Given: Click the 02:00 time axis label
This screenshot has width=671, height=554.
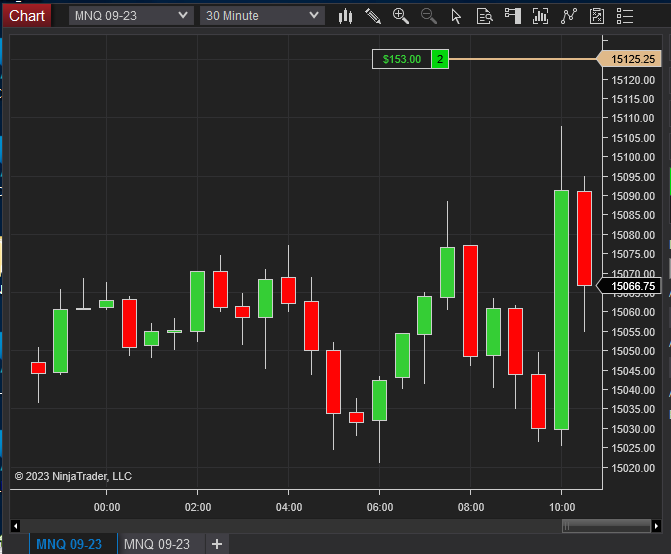Looking at the screenshot, I should click(x=198, y=507).
